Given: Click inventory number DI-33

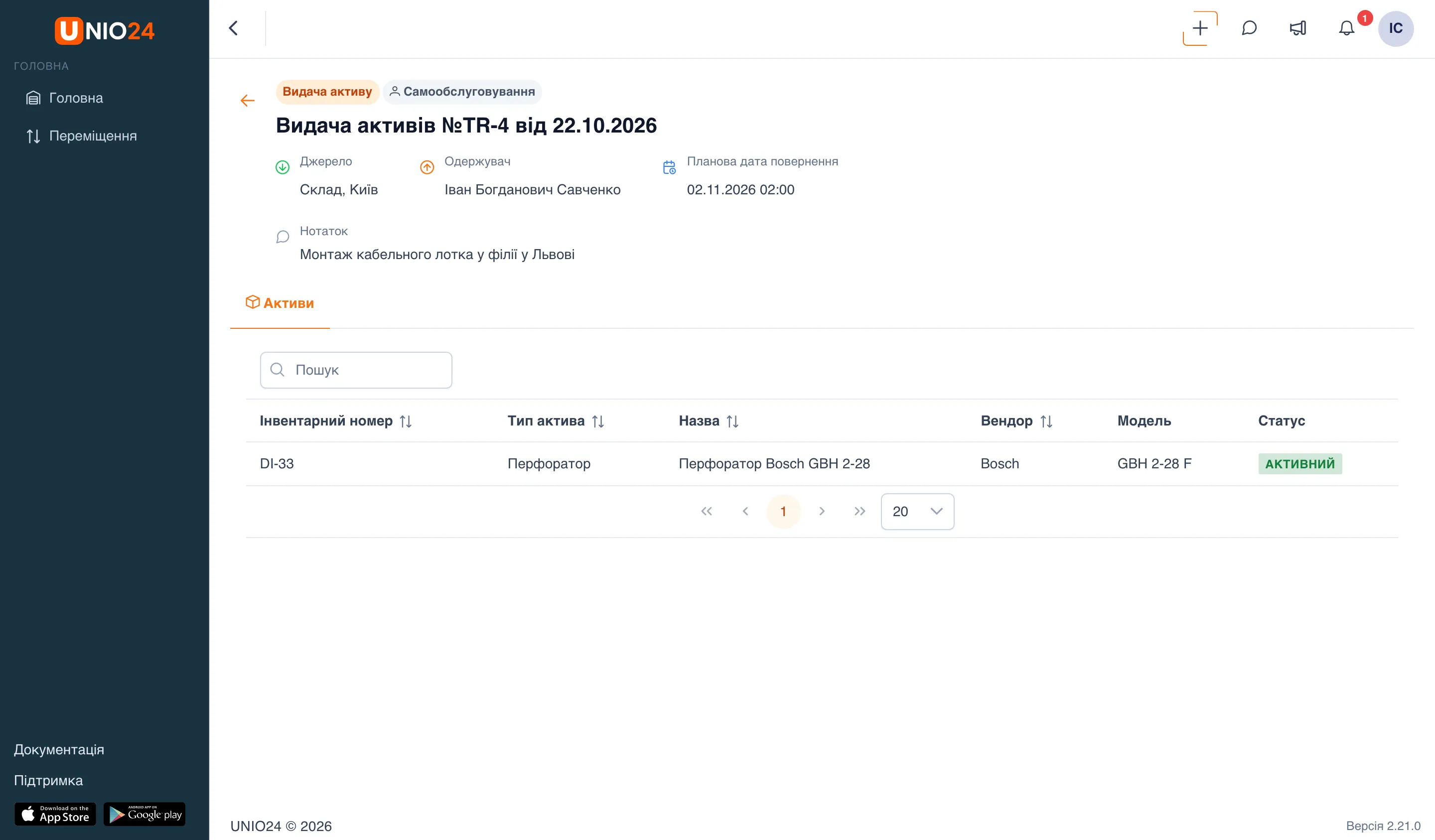Looking at the screenshot, I should (x=277, y=463).
